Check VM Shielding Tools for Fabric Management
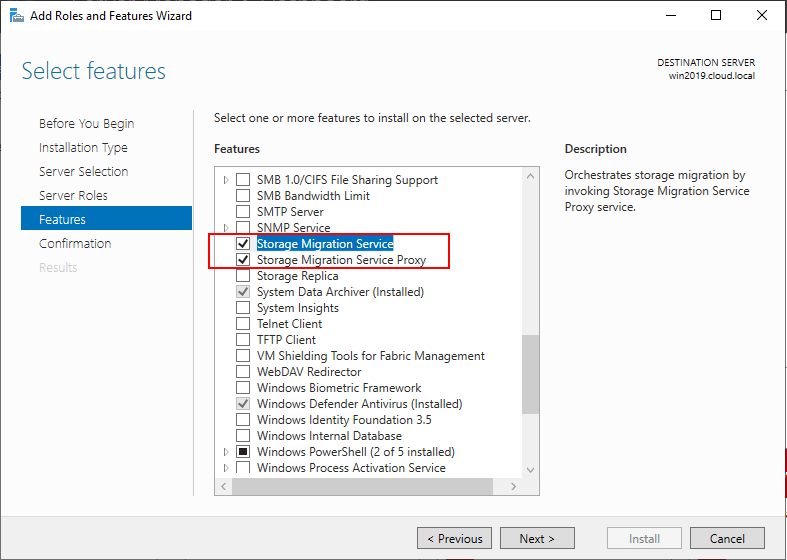 (243, 356)
